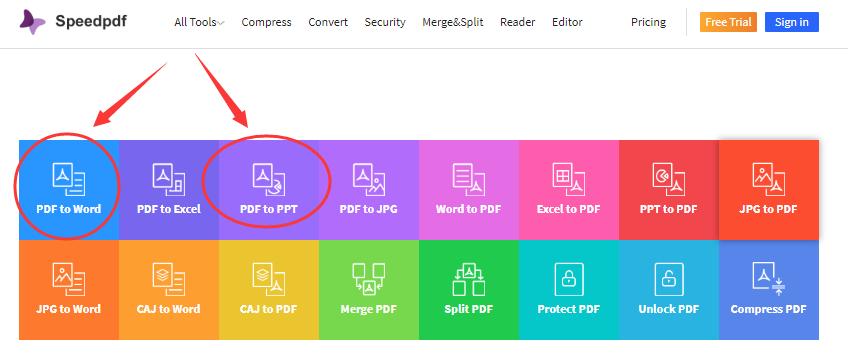Open the JPG to Word tool
848x364 pixels.
(x=69, y=290)
